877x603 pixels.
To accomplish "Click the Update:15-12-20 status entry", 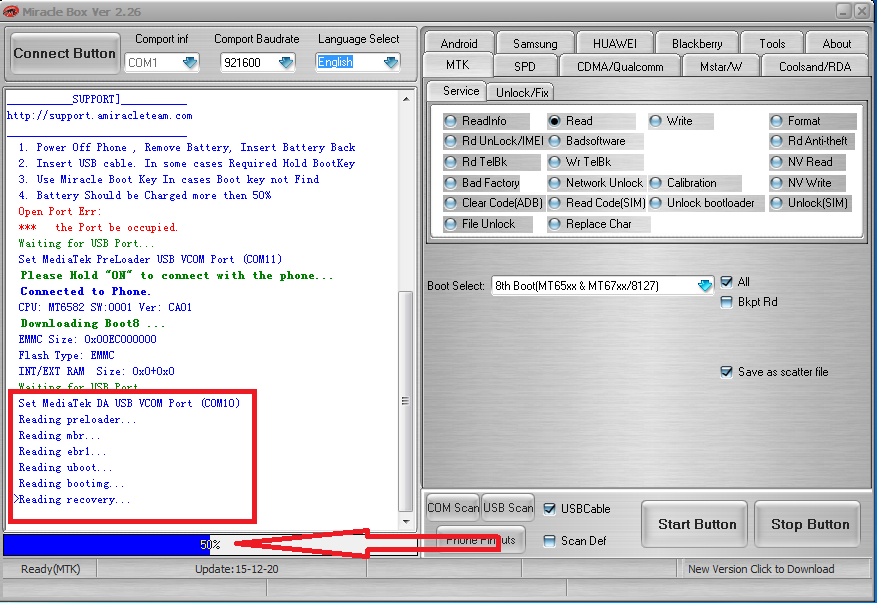I will click(x=237, y=569).
